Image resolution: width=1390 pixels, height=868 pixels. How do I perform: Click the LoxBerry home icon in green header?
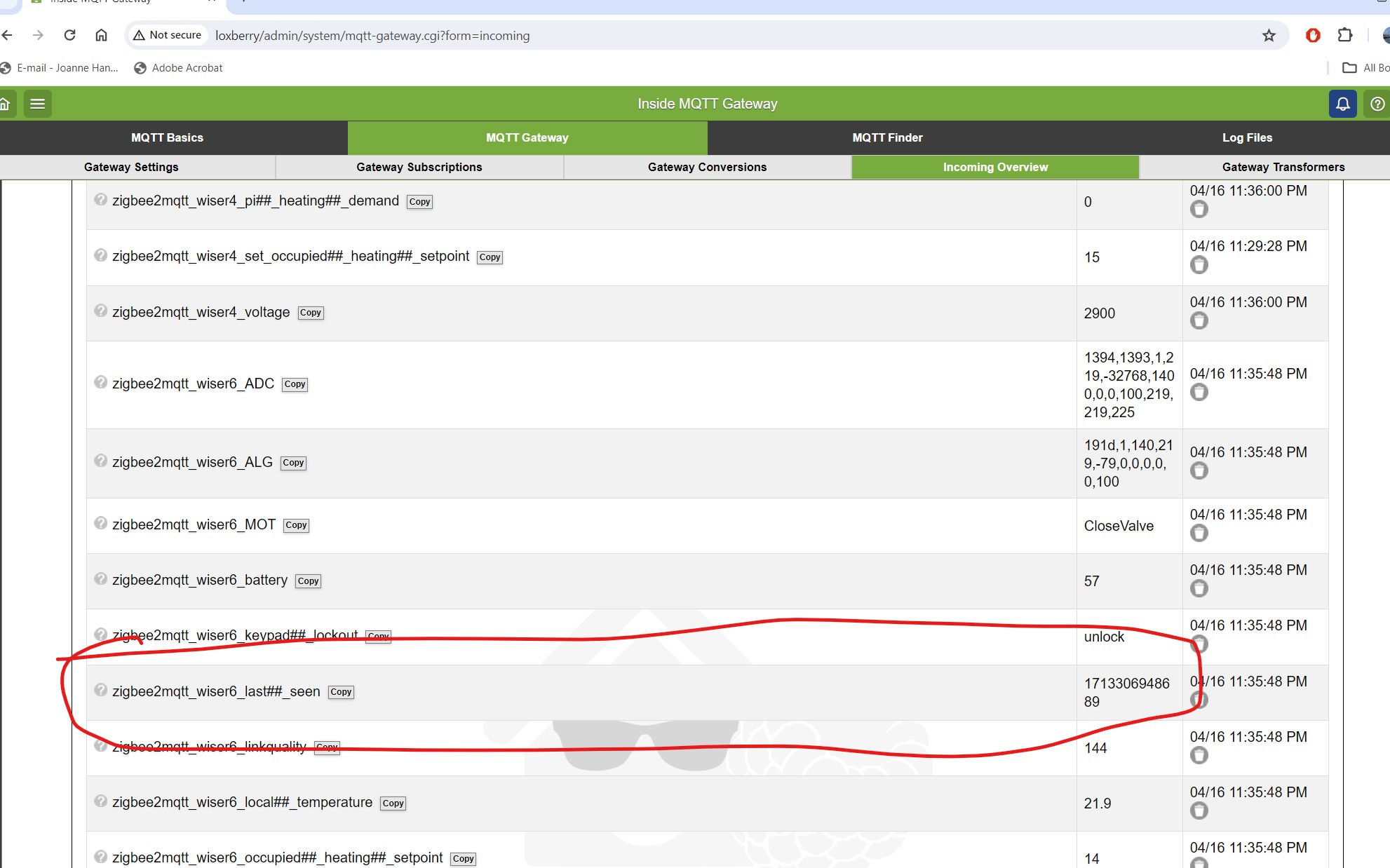[5, 104]
